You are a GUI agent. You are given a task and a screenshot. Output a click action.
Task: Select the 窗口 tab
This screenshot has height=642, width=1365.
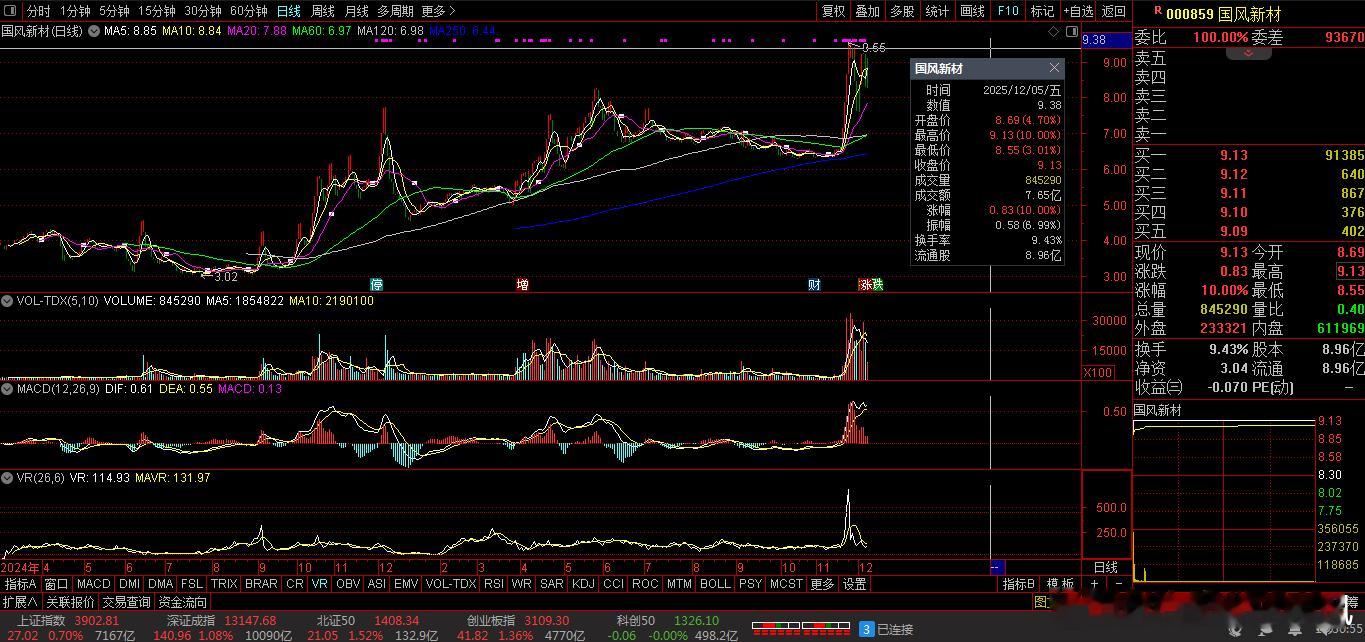click(56, 584)
